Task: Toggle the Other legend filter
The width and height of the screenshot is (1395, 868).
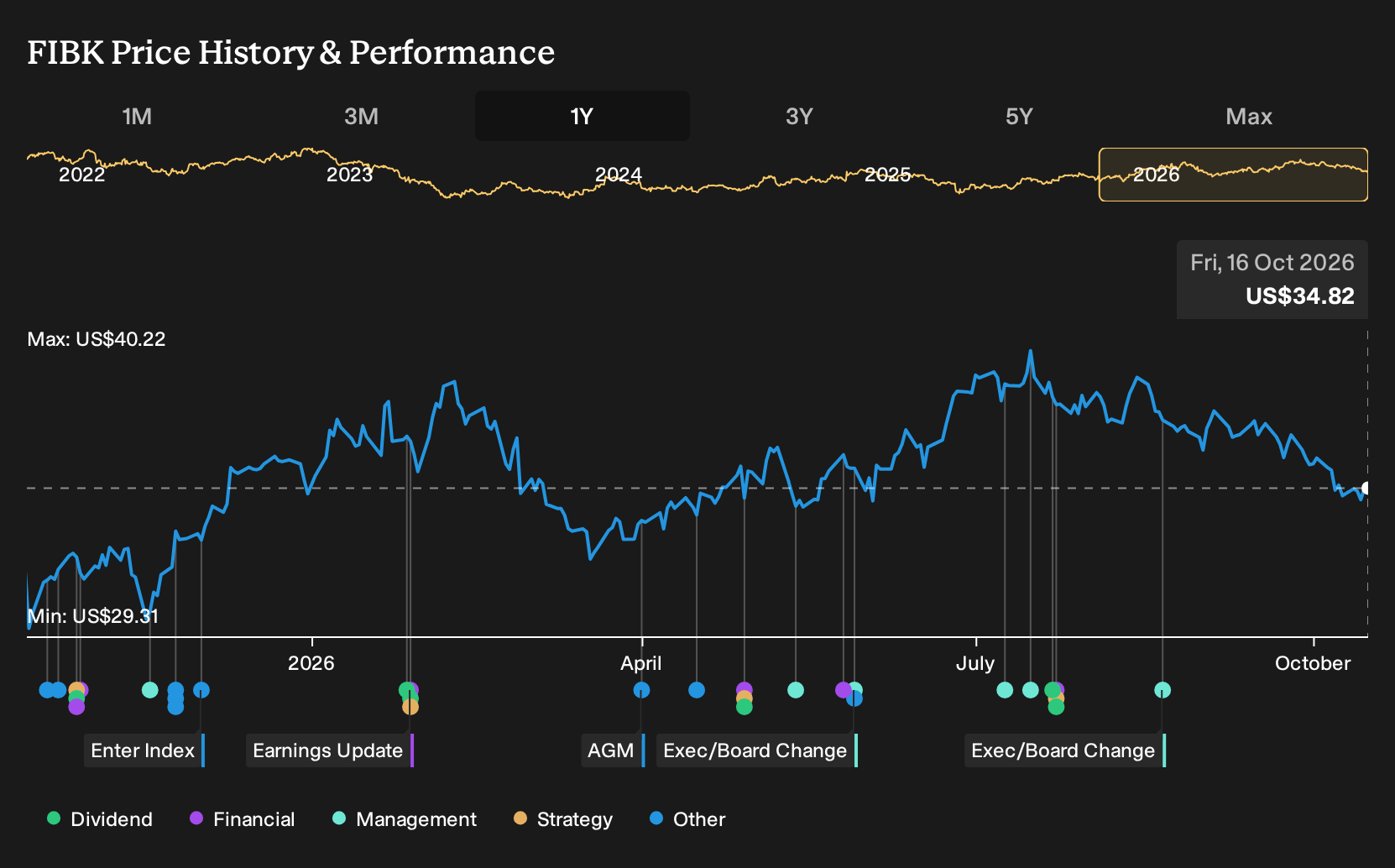Action: [687, 819]
